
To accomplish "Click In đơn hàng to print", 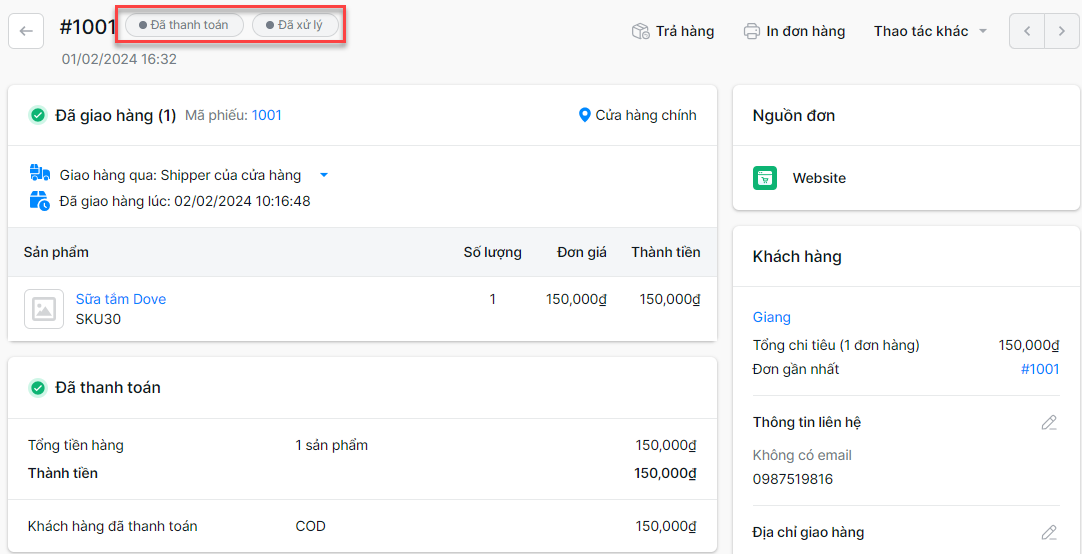I will pyautogui.click(x=805, y=31).
